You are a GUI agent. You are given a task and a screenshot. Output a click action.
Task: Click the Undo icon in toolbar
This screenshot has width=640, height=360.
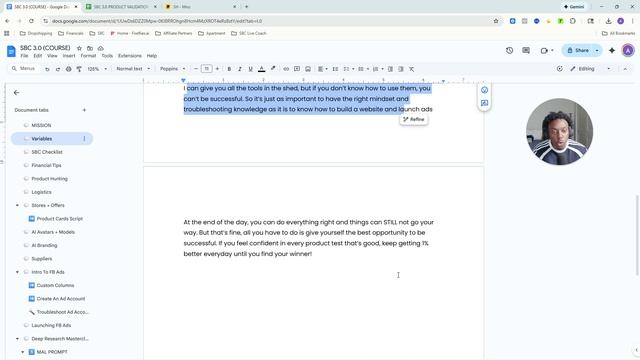47,69
